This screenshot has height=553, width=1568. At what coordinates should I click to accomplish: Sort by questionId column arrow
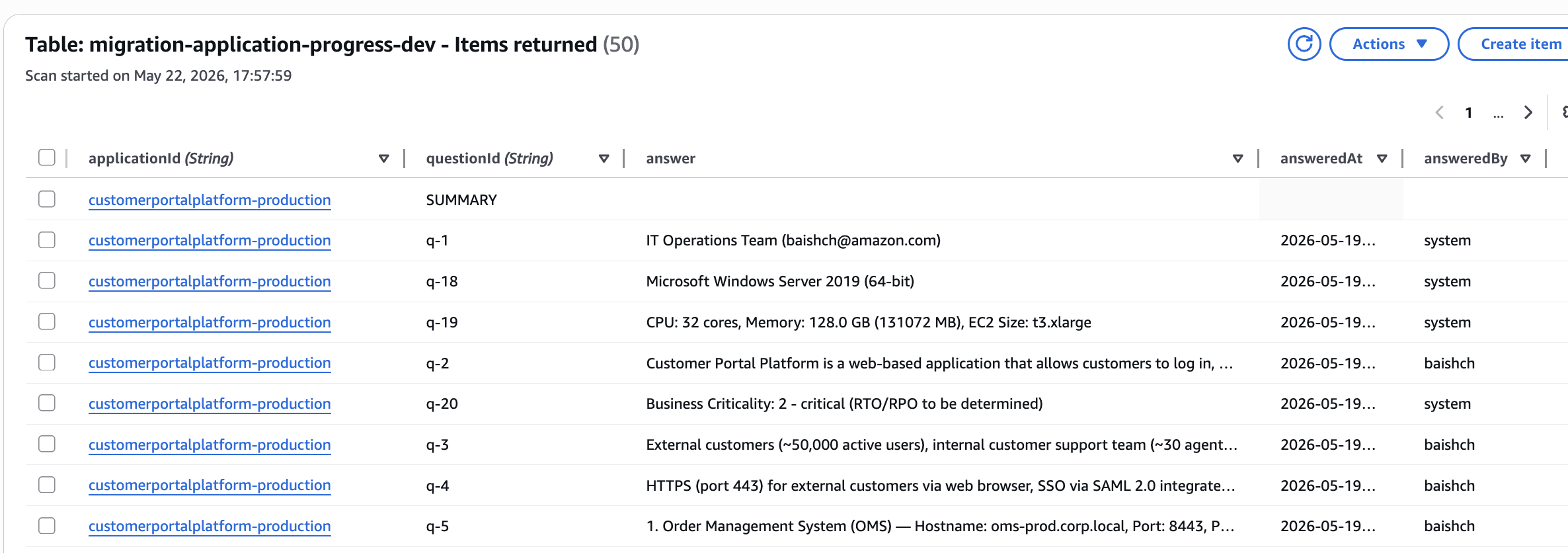click(604, 159)
